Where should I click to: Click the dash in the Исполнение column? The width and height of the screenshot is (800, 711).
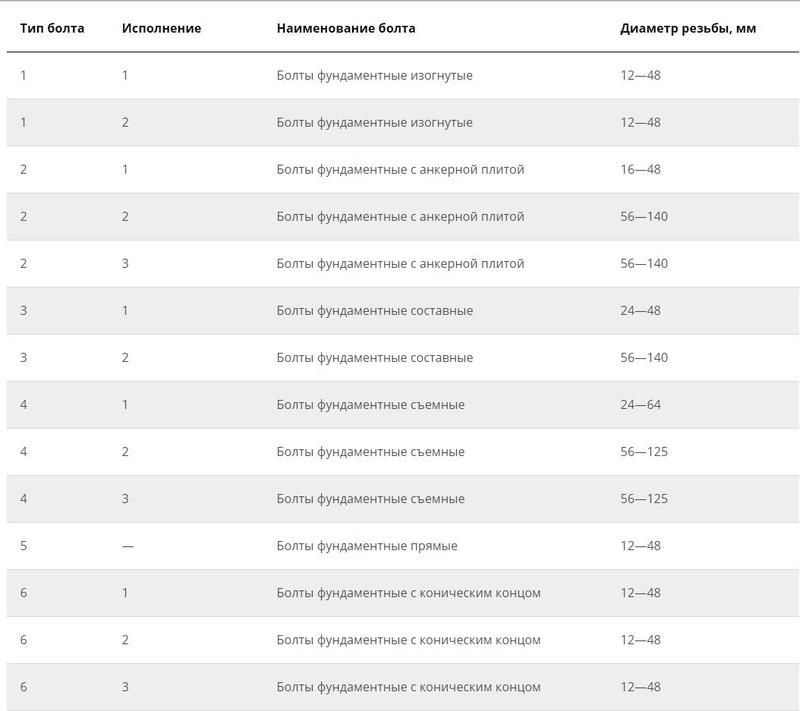[x=127, y=546]
